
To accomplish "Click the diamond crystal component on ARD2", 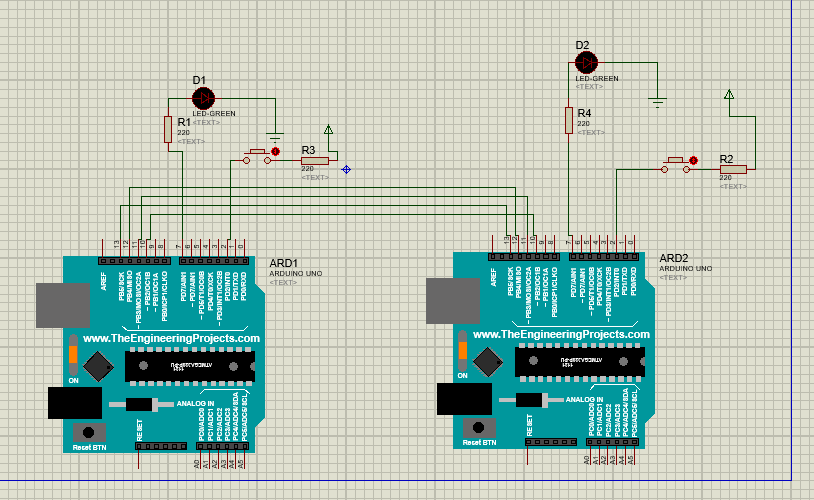I will 488,362.
